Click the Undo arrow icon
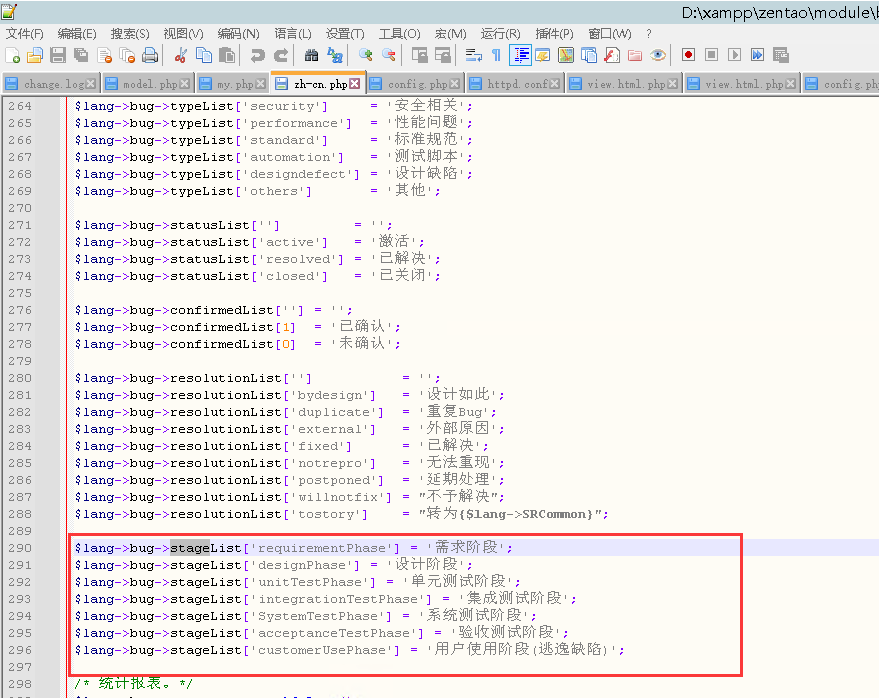Viewport: 879px width, 698px height. (258, 55)
